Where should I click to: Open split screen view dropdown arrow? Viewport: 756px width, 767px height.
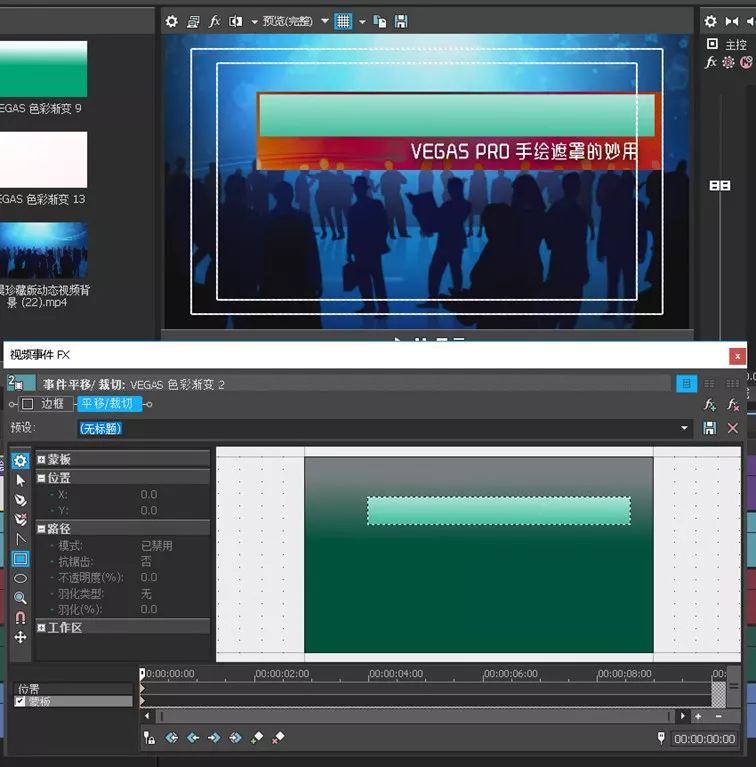254,22
